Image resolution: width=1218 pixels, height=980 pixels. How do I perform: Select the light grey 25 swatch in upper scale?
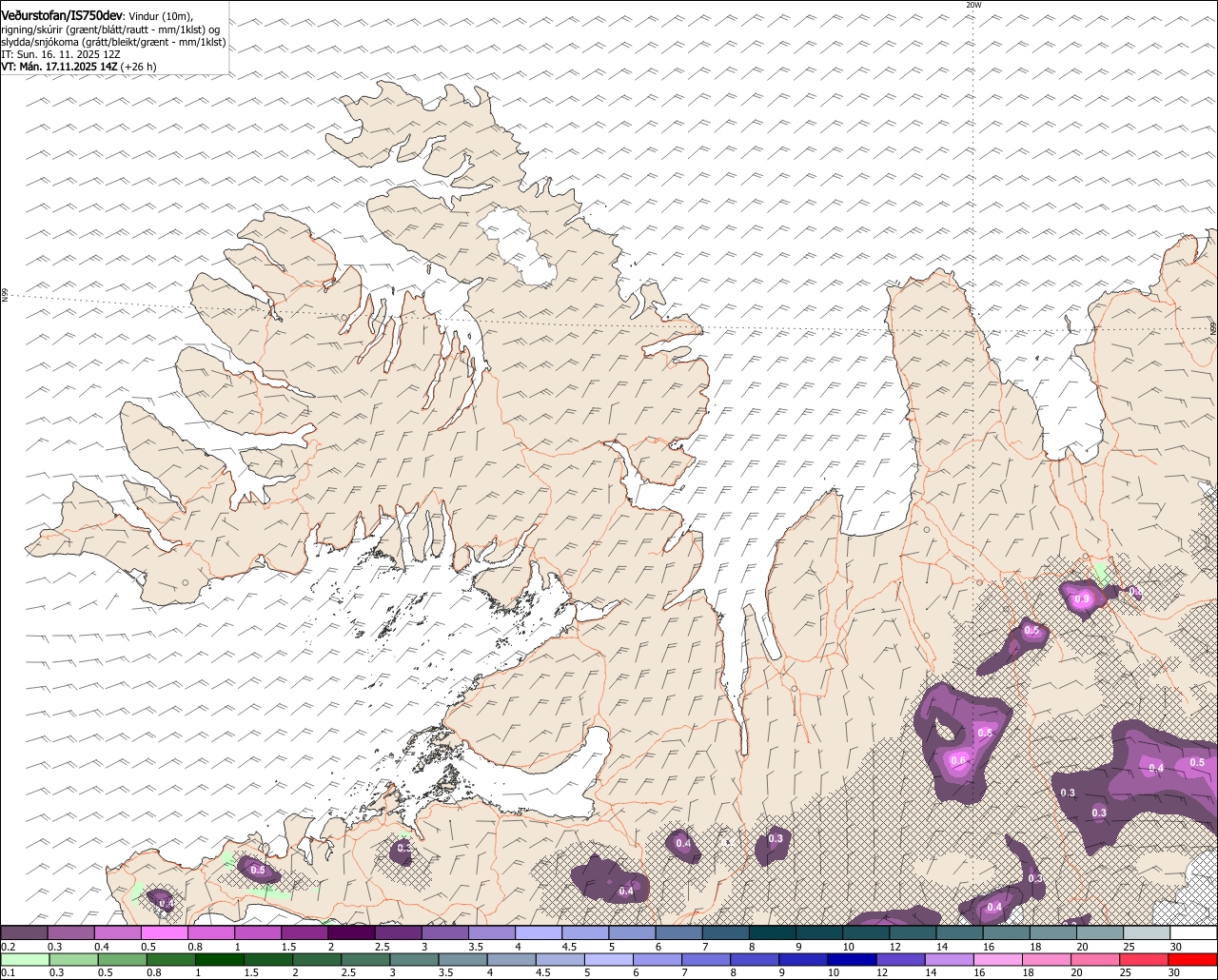coord(1148,932)
